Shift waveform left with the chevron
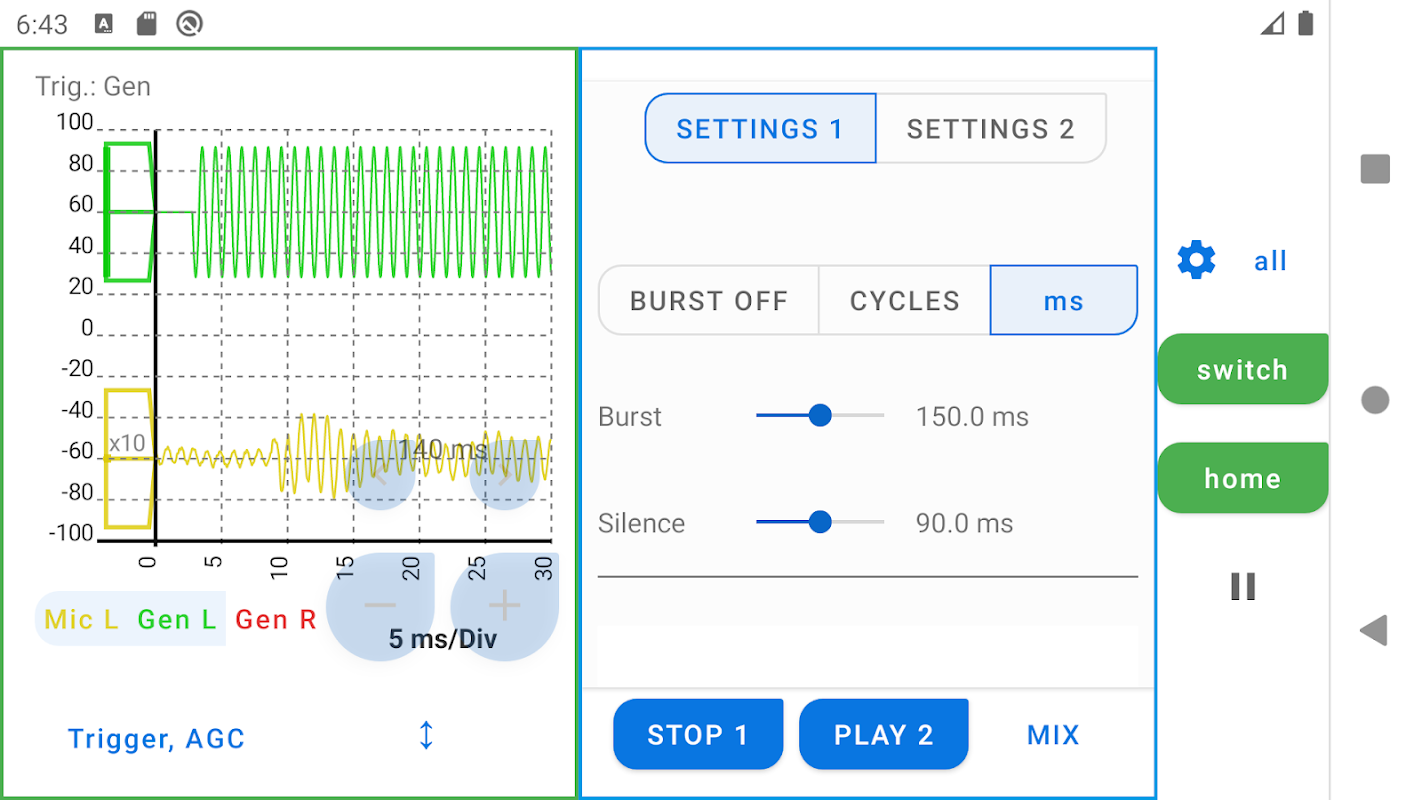 (x=380, y=476)
